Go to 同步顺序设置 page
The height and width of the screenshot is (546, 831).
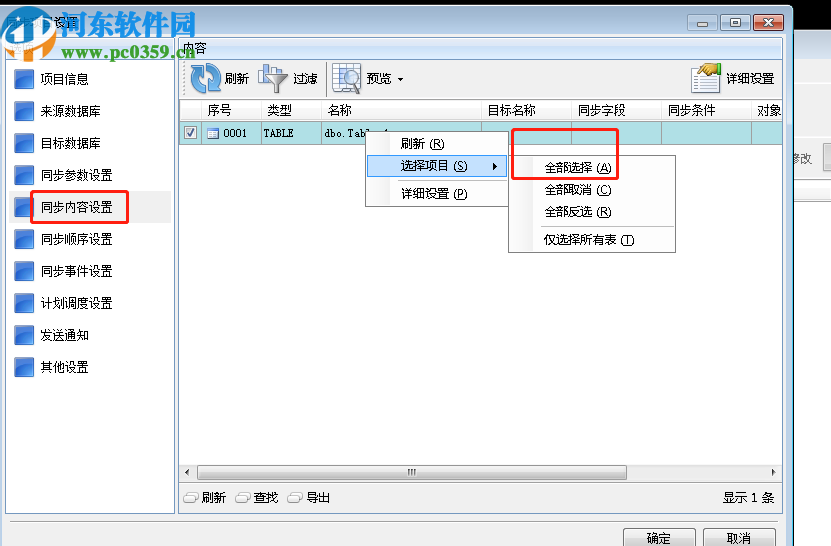(77, 239)
